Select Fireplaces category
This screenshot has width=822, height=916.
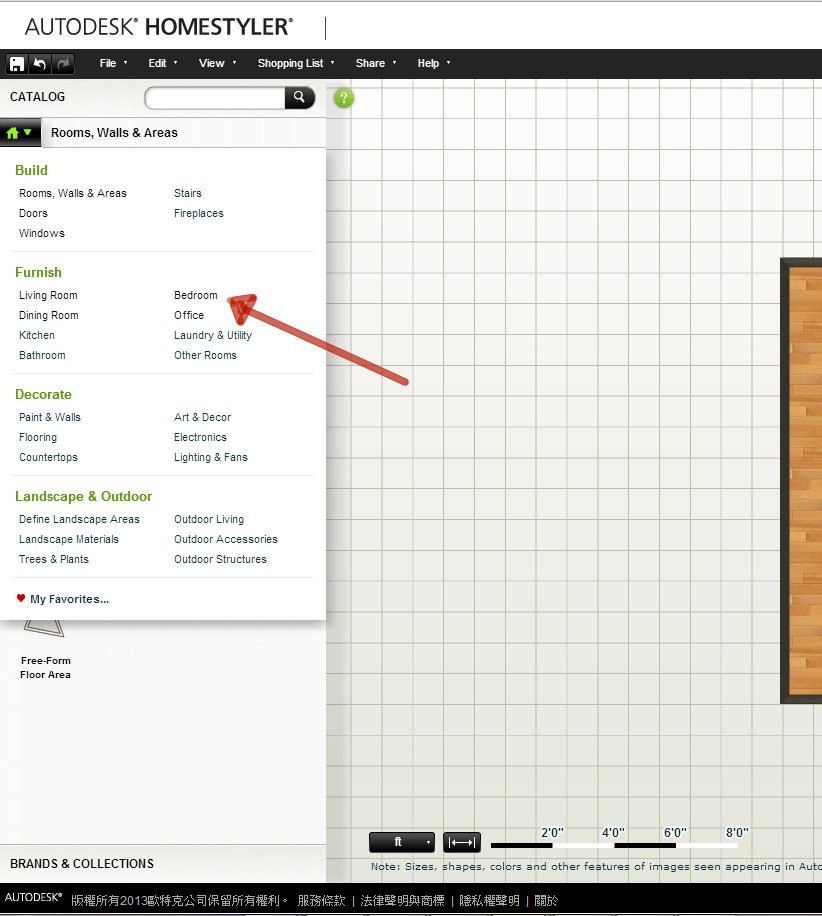[x=199, y=213]
